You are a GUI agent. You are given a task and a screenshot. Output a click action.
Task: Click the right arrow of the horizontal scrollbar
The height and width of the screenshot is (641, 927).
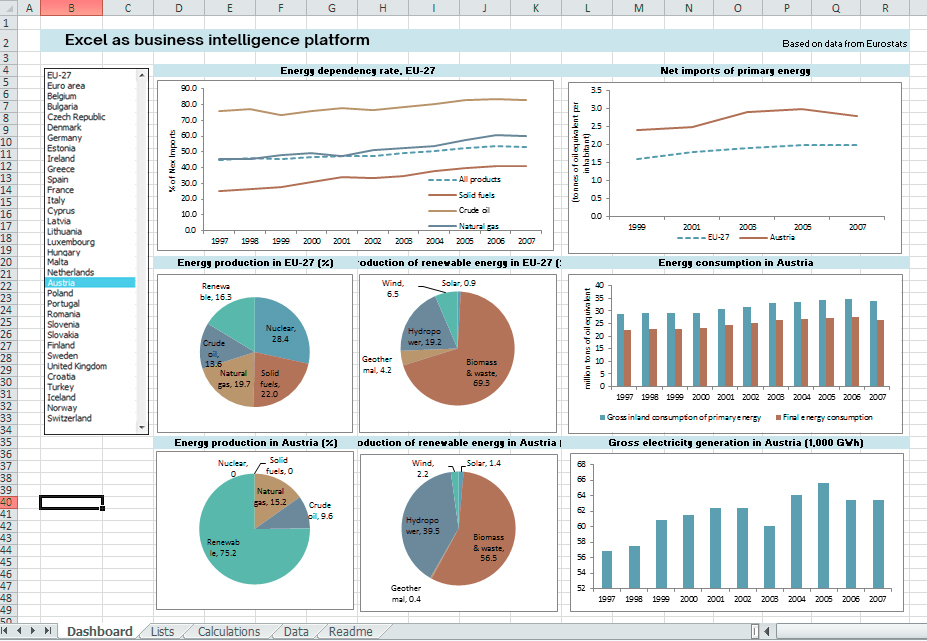922,632
